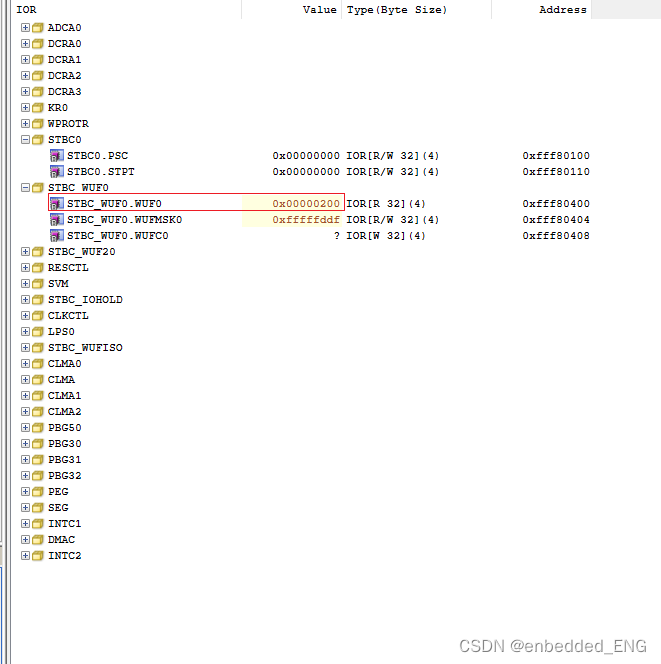661x664 pixels.
Task: Click the STBC_IOHOLD folder icon
Action: pyautogui.click(x=38, y=300)
